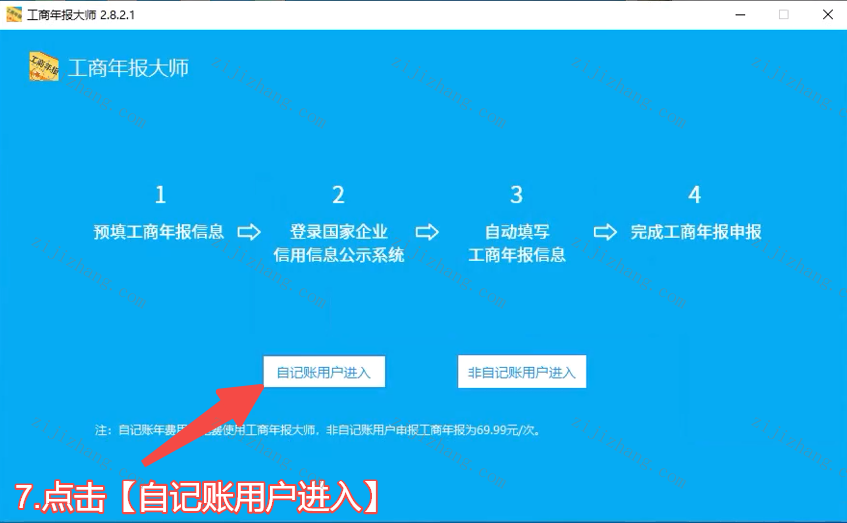Viewport: 847px width, 523px height.
Task: Click the 预填工商年报信息 step label
Action: coord(159,232)
